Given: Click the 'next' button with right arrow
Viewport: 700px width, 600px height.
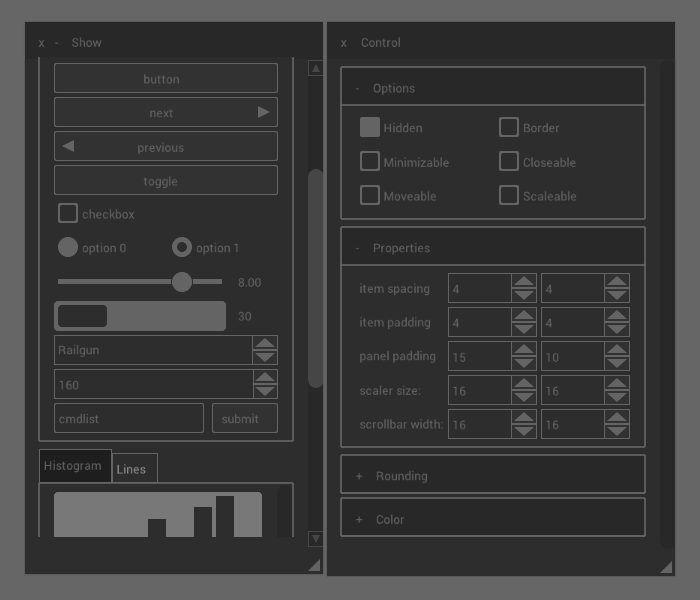Looking at the screenshot, I should coord(166,112).
